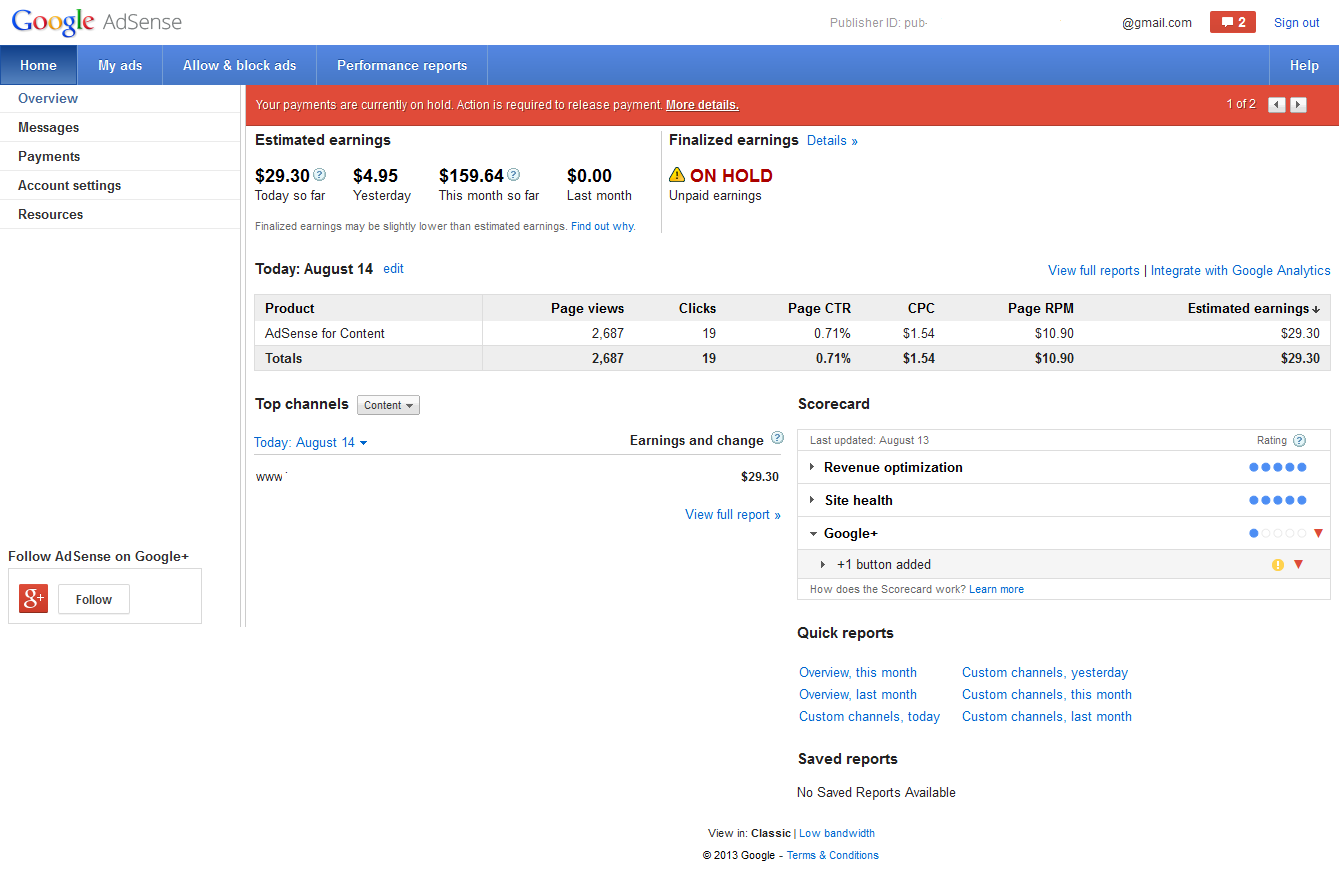Open Terms & Conditions link
Viewport: 1339px width, 886px height.
833,855
